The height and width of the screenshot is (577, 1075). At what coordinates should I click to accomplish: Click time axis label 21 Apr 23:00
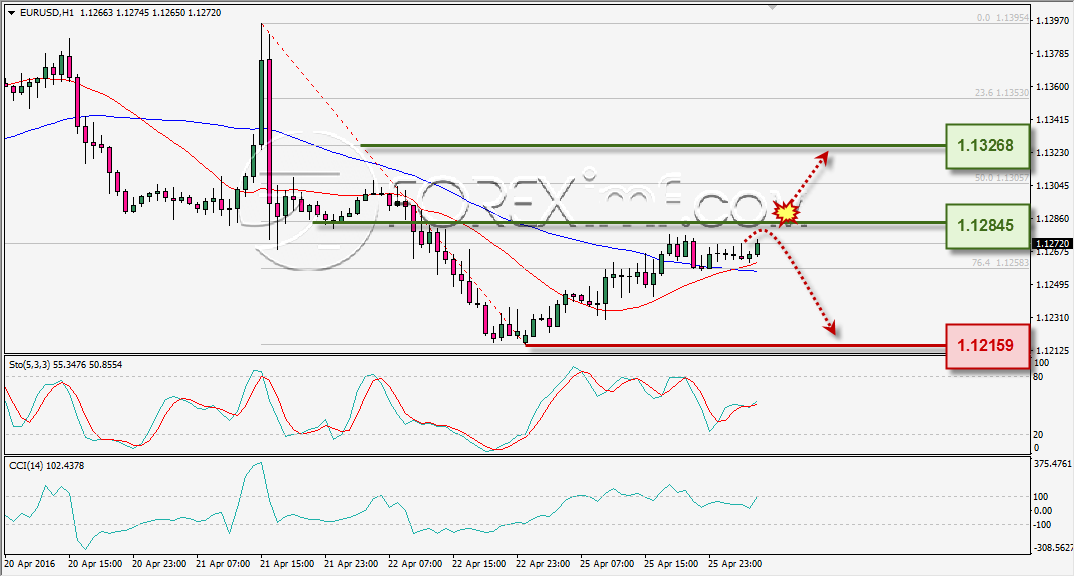pos(351,563)
